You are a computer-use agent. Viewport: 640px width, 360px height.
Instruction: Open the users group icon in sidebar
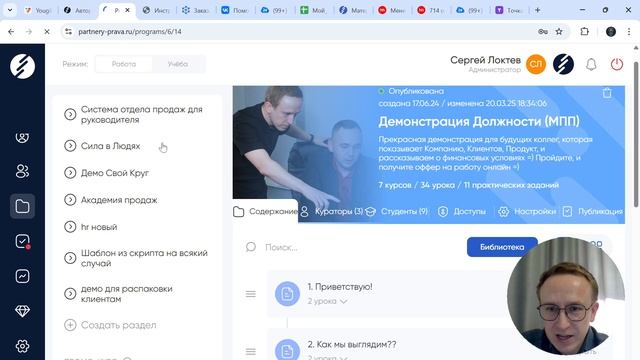(22, 171)
